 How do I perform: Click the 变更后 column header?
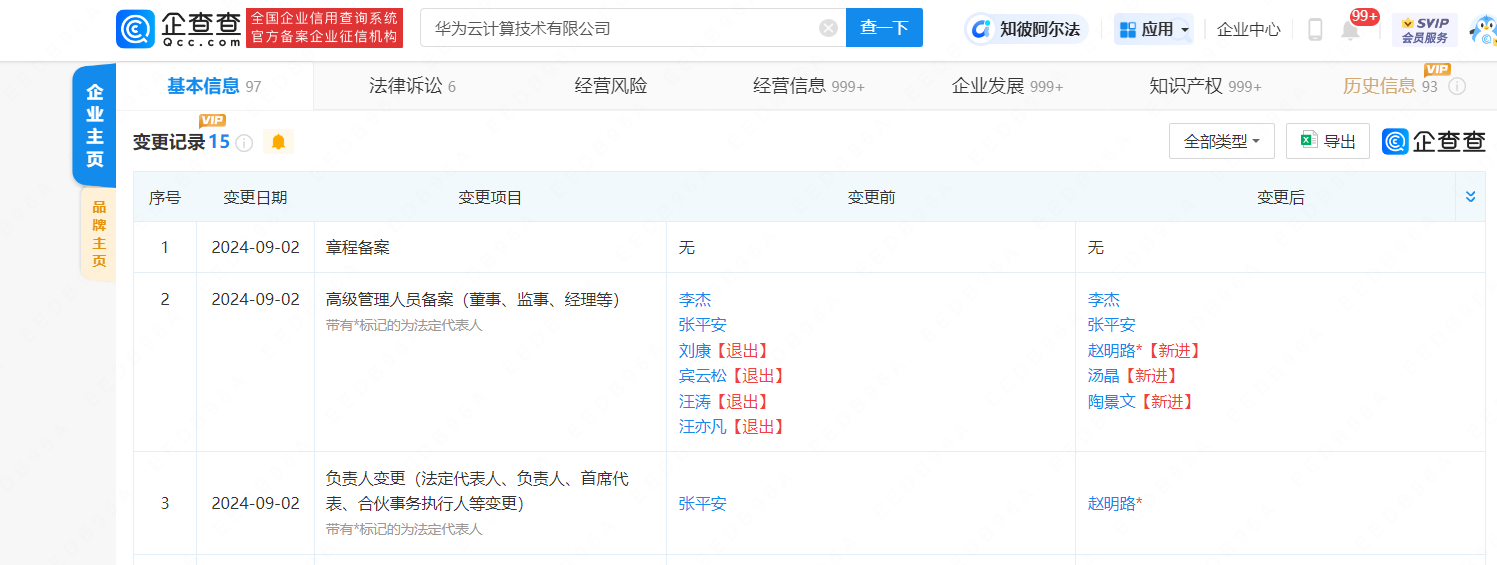(x=1280, y=197)
